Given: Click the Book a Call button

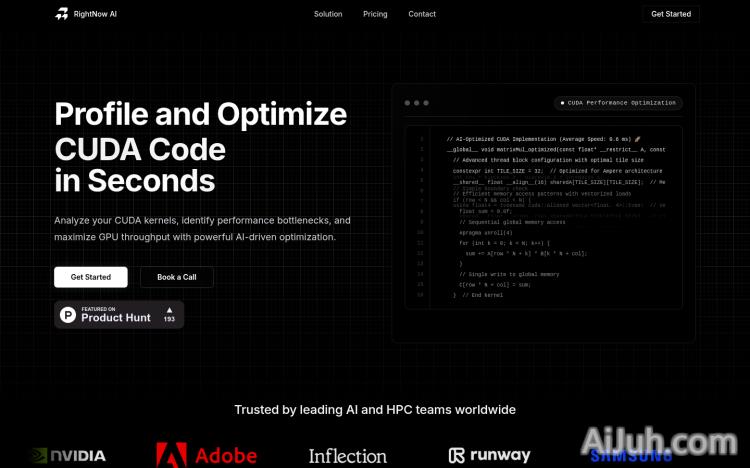Looking at the screenshot, I should [177, 277].
